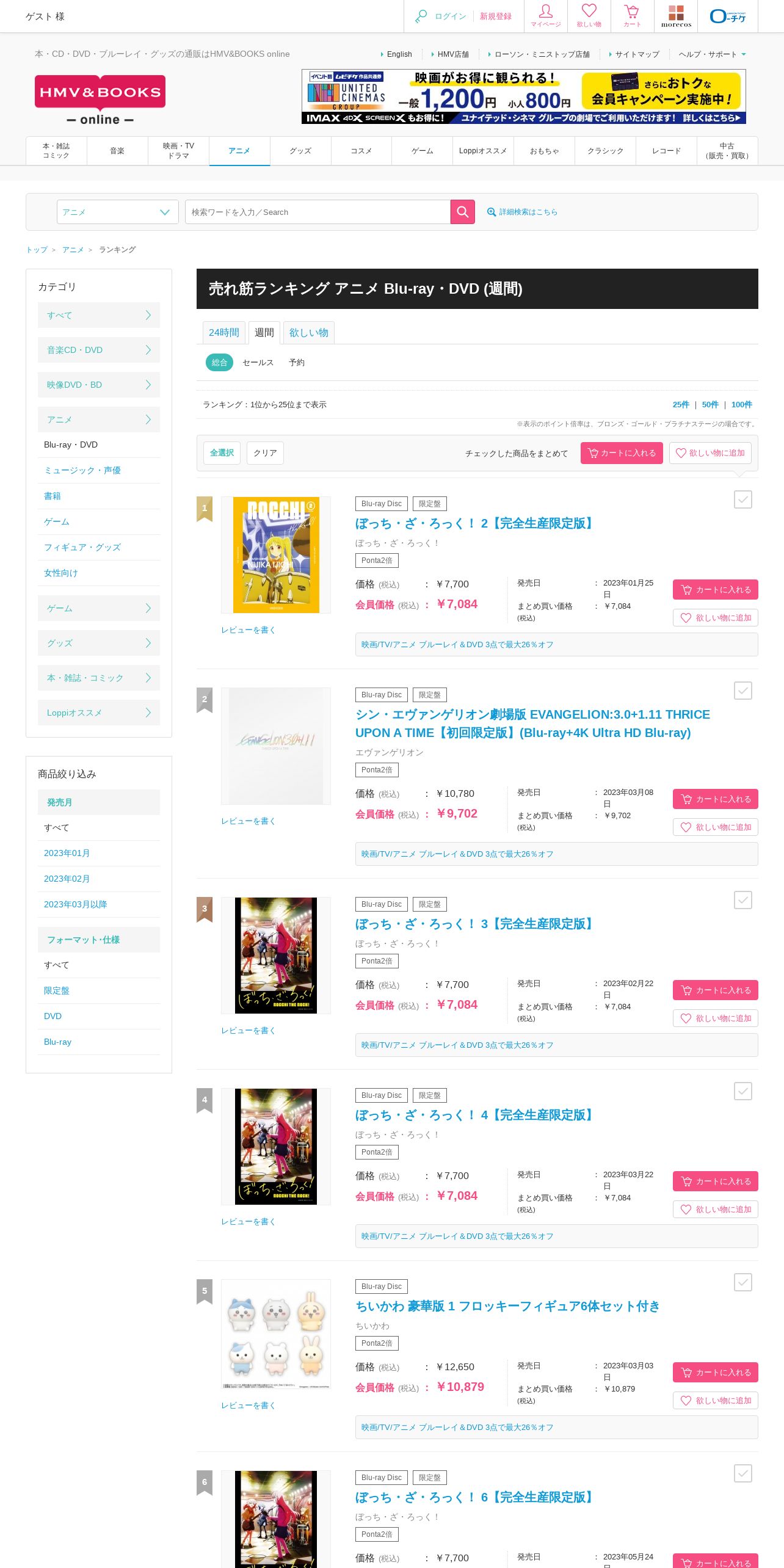Add Chiikawa deluxe edition to wishlist

[716, 1401]
